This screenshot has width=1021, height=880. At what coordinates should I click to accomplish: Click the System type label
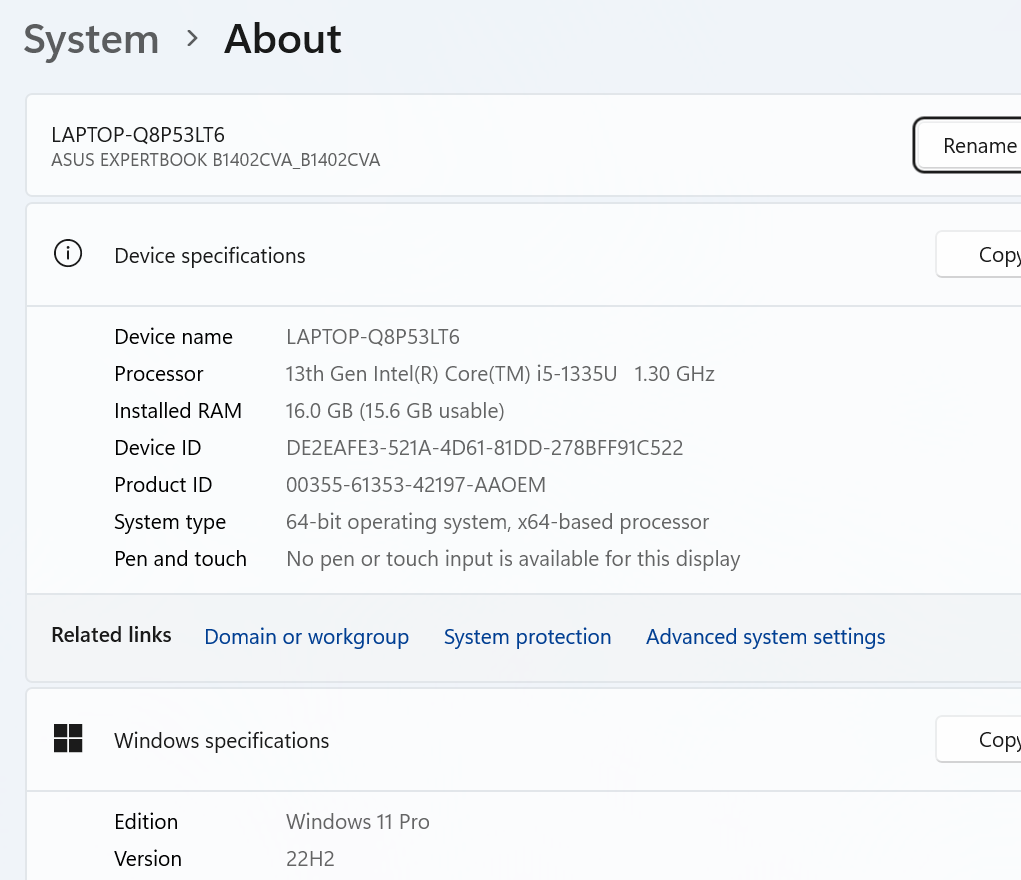[x=170, y=522]
